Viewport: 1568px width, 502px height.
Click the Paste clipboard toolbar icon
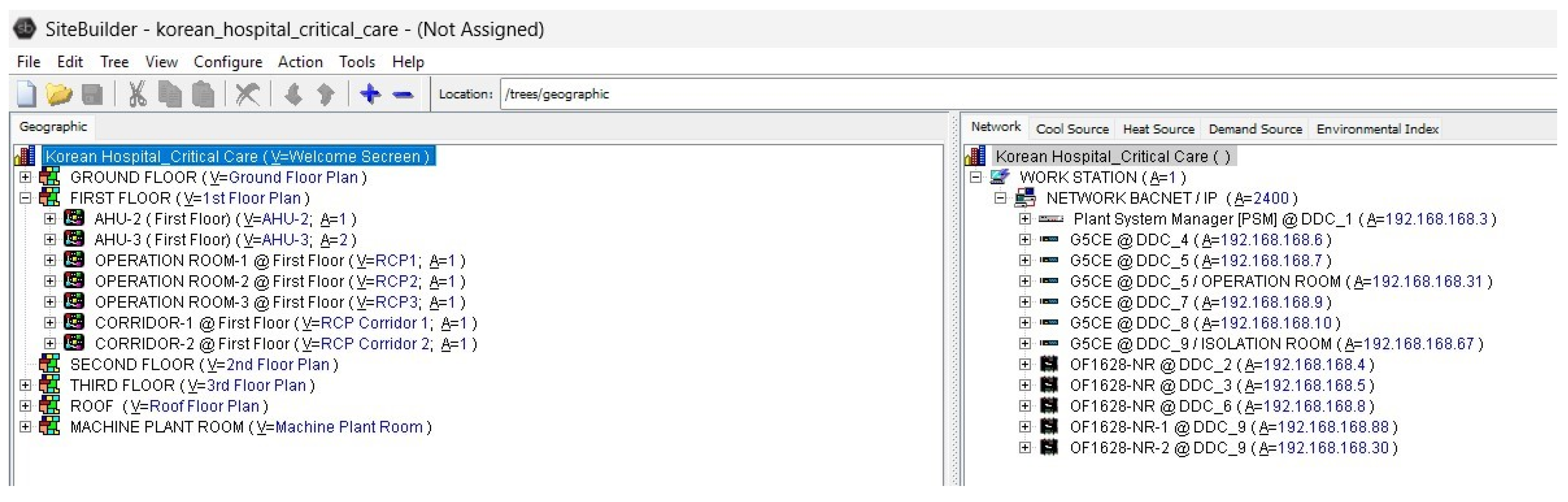(x=203, y=95)
